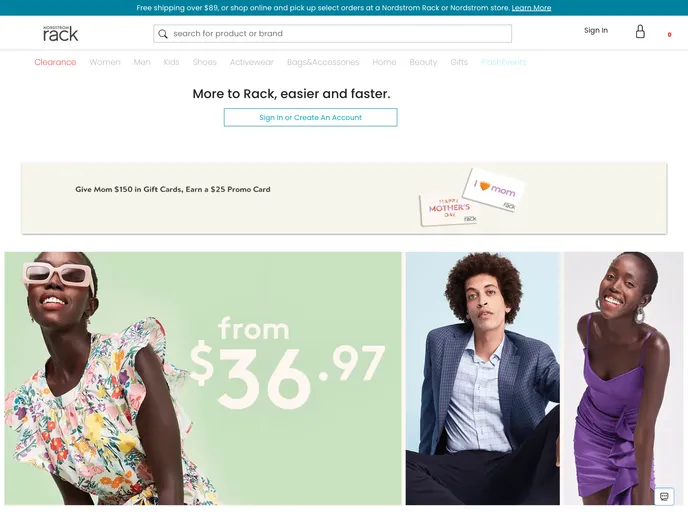Open the Clearance menu
Viewport: 688px width, 512px height.
point(55,62)
